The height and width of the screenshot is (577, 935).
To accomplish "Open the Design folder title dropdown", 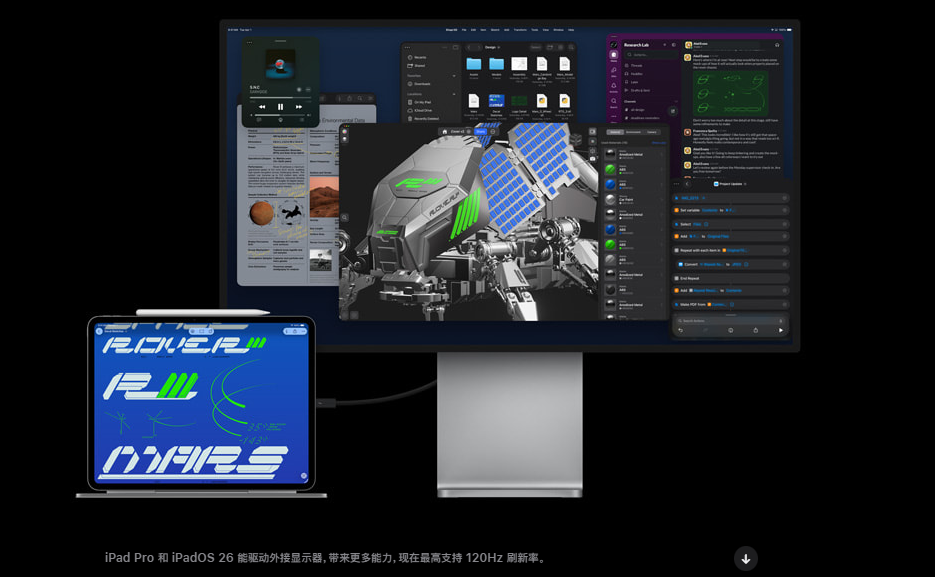I will coord(493,47).
